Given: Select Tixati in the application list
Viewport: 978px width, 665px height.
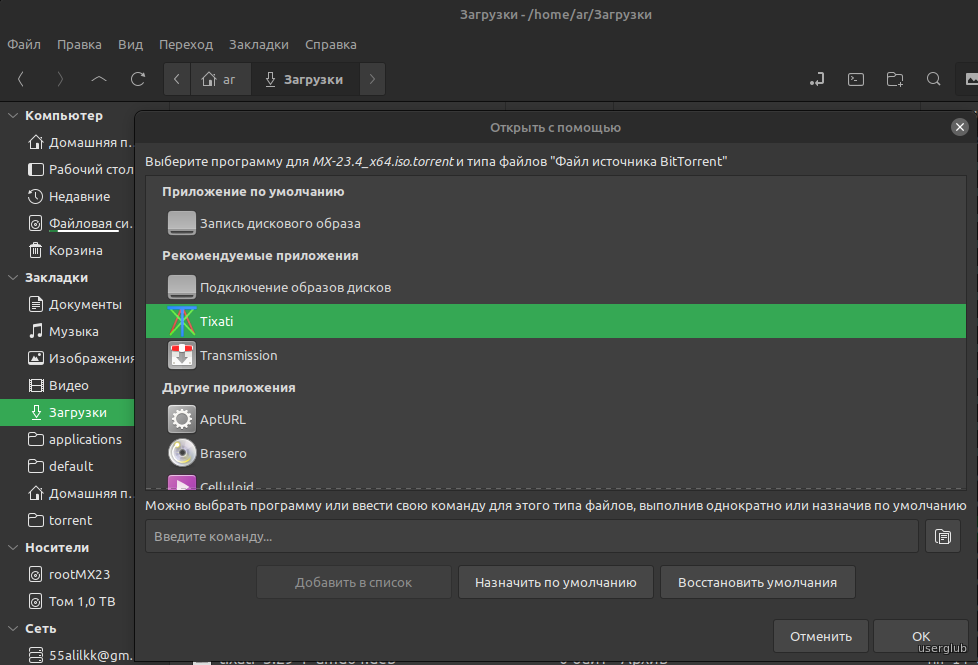Looking at the screenshot, I should point(556,321).
